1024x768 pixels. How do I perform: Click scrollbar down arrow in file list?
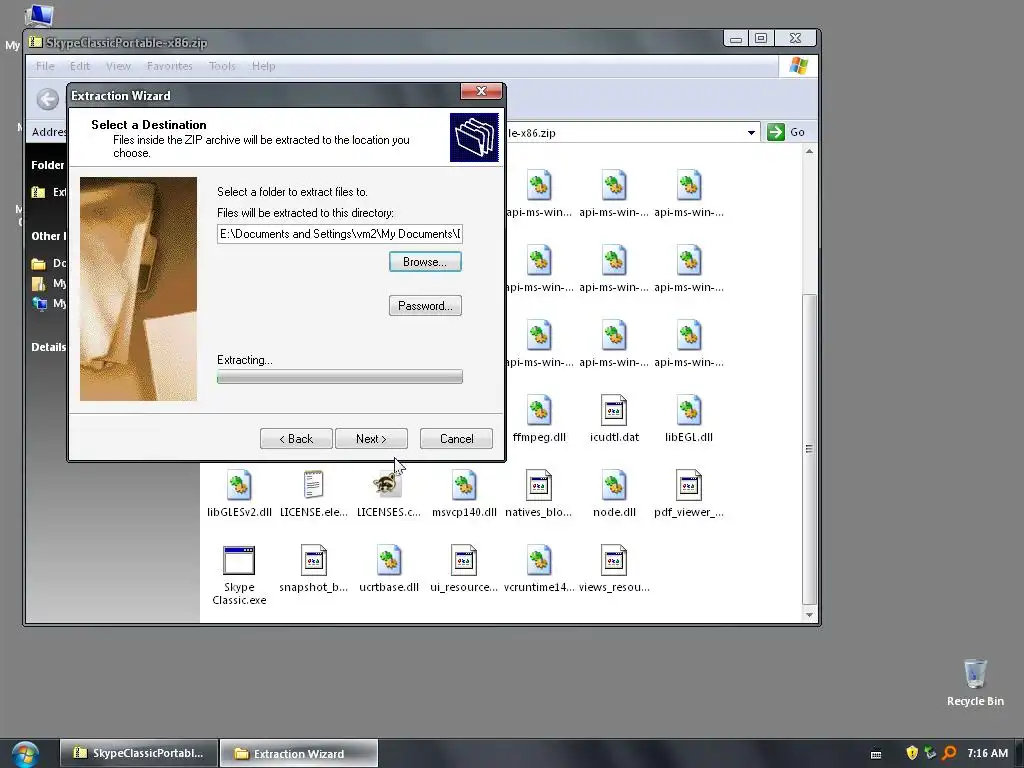pyautogui.click(x=809, y=615)
